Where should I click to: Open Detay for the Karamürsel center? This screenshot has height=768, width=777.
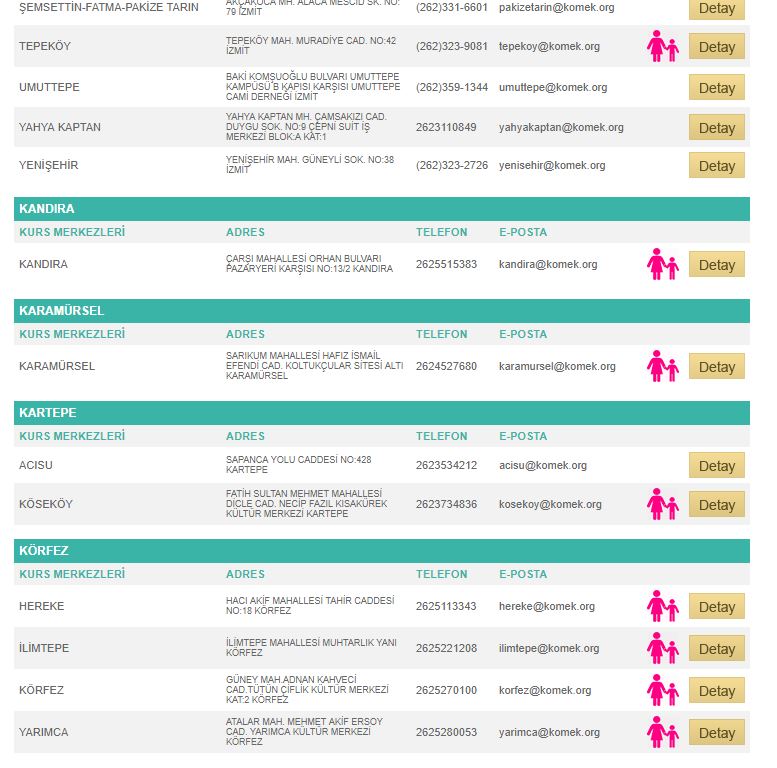(x=716, y=367)
